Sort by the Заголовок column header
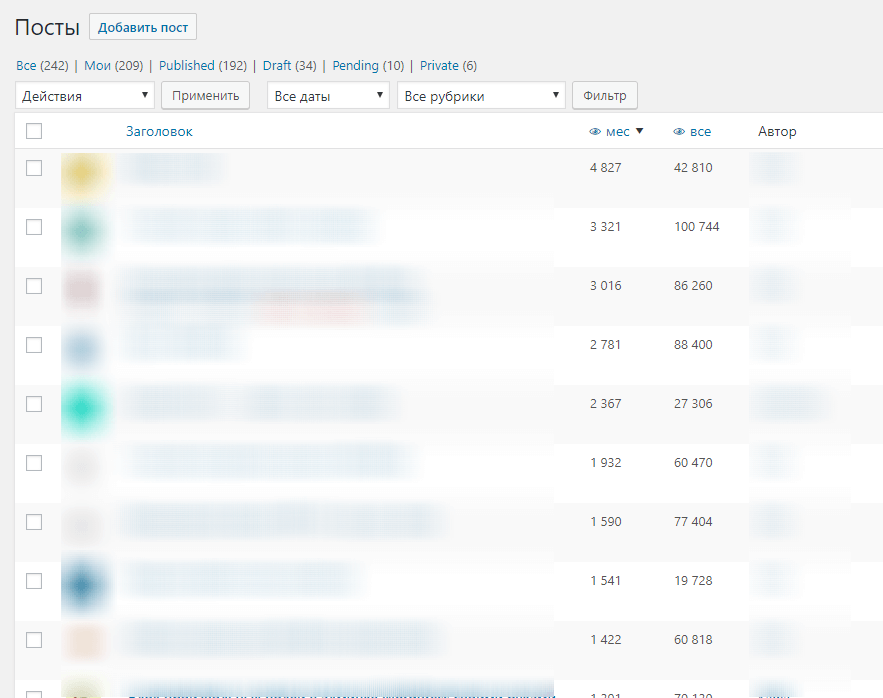 click(x=159, y=131)
